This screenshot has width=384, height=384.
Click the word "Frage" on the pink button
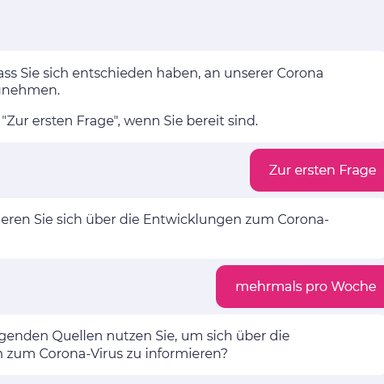[x=358, y=170]
